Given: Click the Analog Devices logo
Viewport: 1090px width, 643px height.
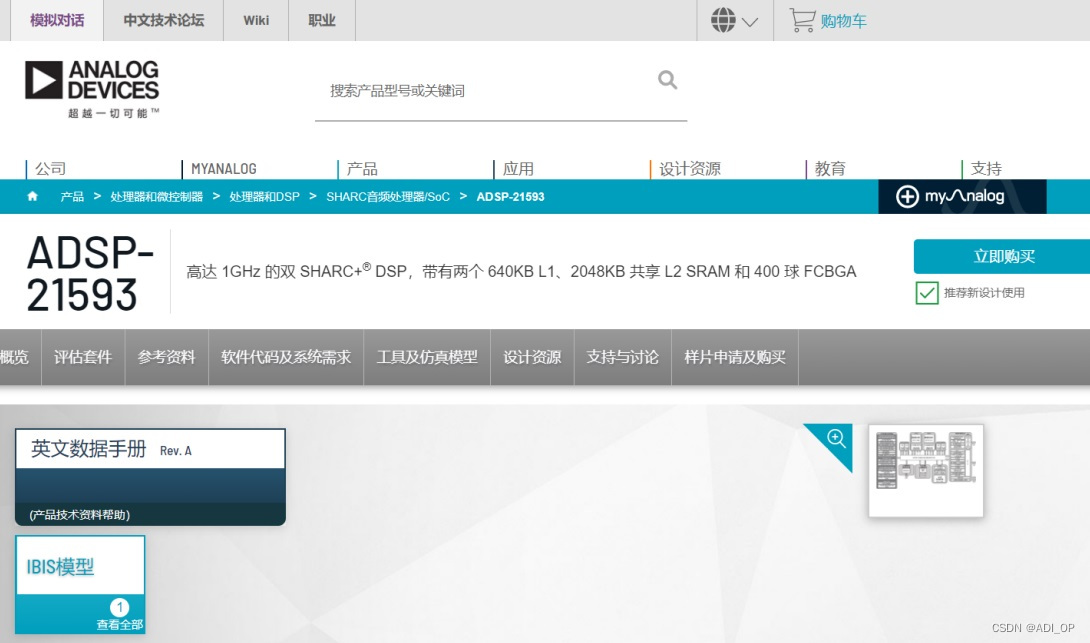Looking at the screenshot, I should [x=92, y=89].
